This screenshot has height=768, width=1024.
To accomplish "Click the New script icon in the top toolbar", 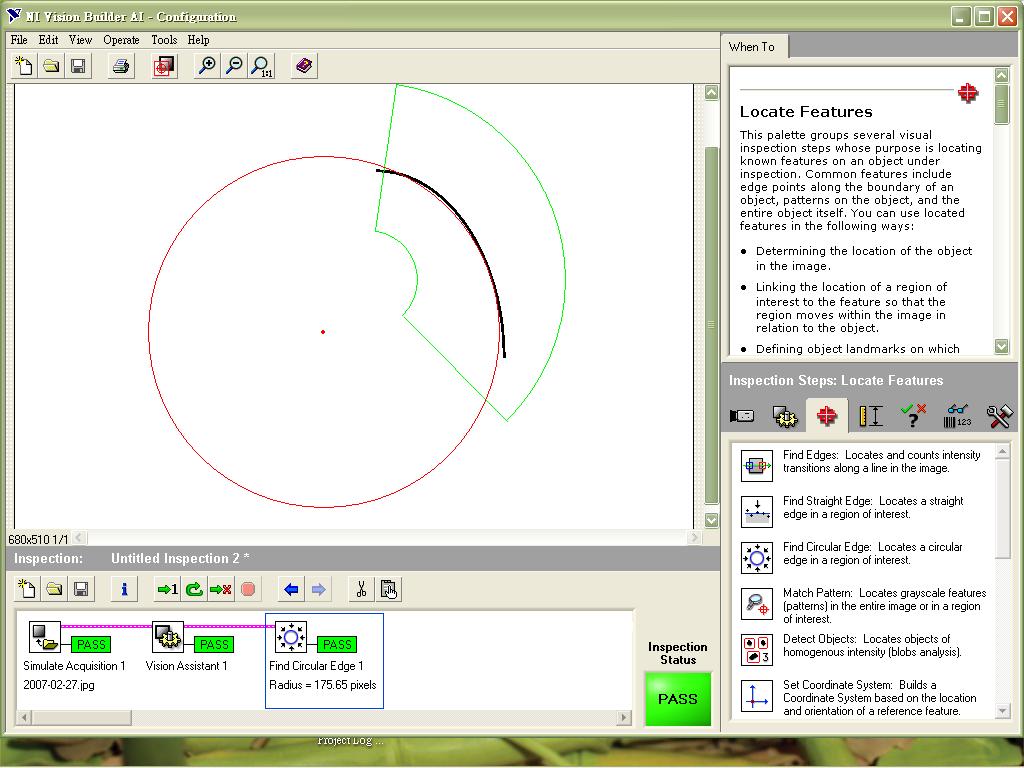I will tap(24, 66).
